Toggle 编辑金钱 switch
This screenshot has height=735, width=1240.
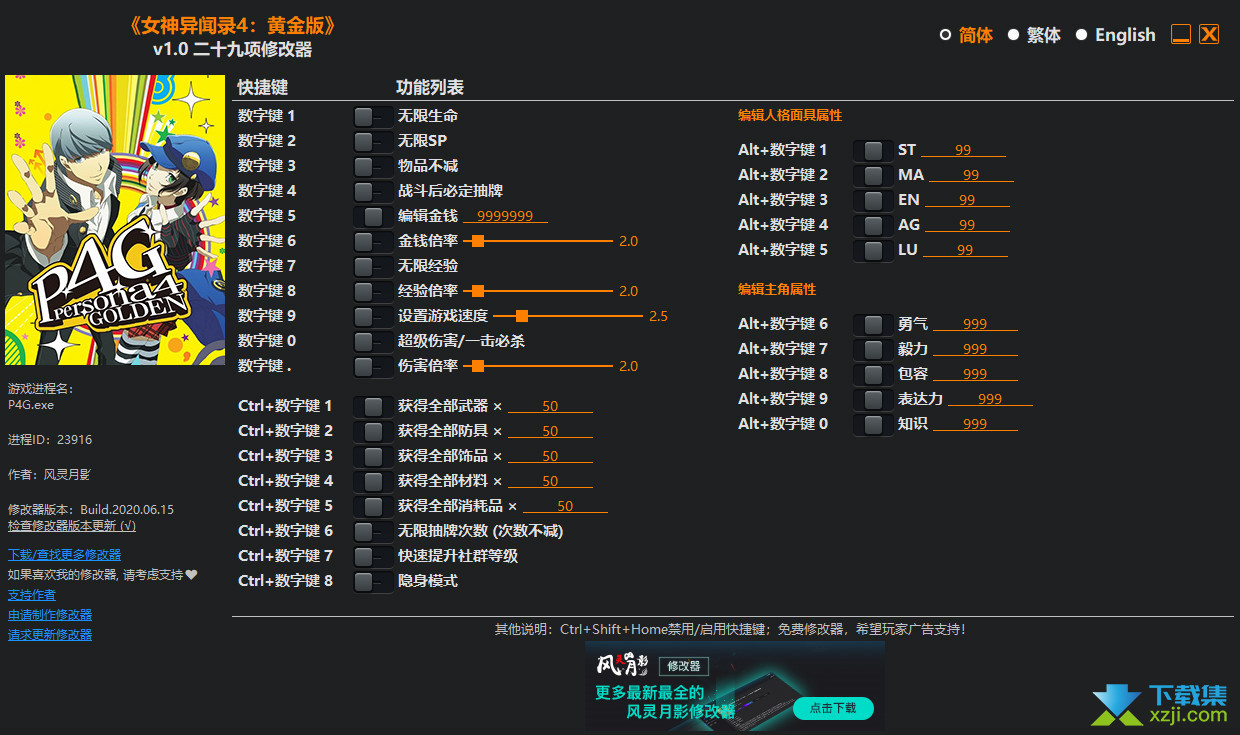tap(373, 216)
